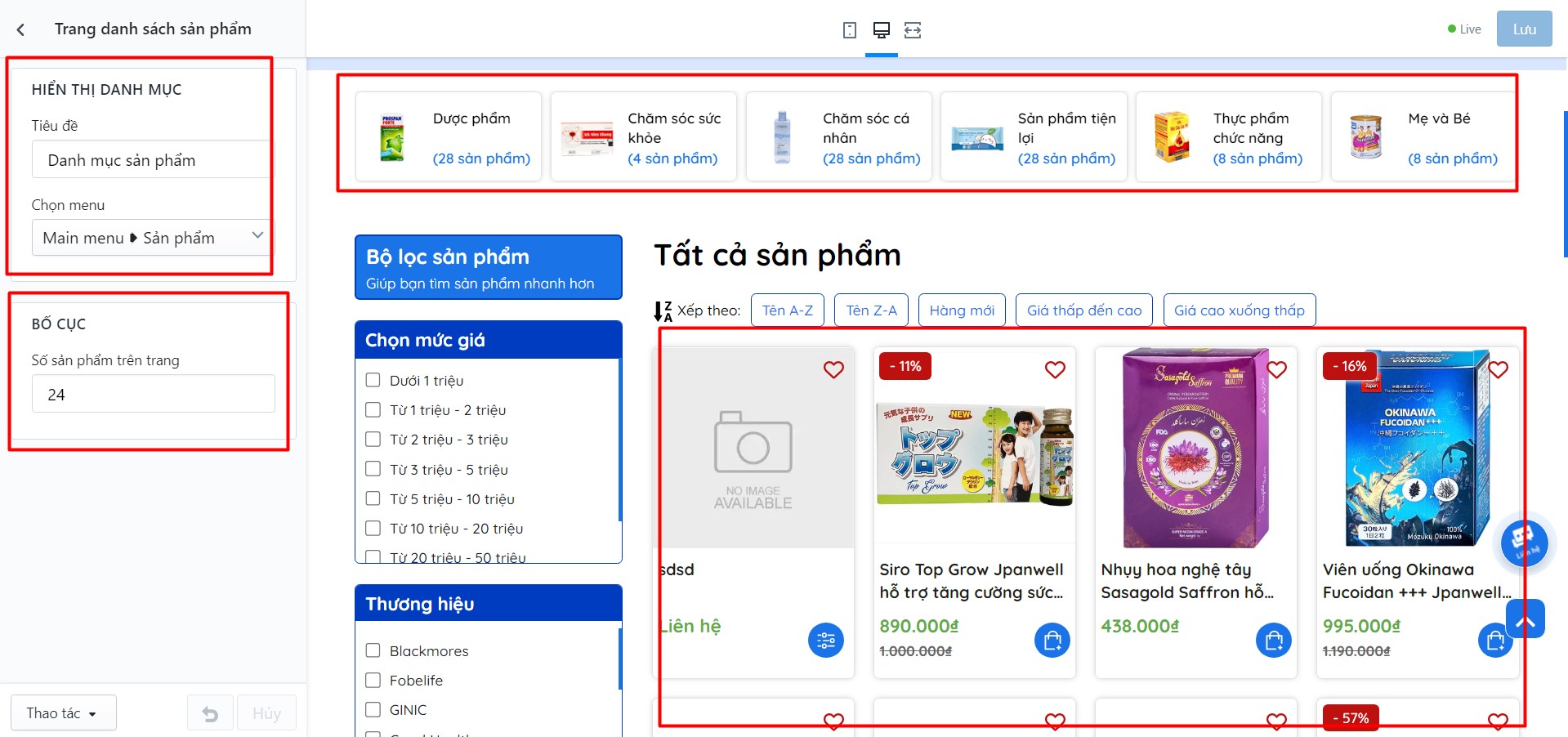Check the Dưới 1 triệu price filter
This screenshot has width=1568, height=737.
[373, 380]
